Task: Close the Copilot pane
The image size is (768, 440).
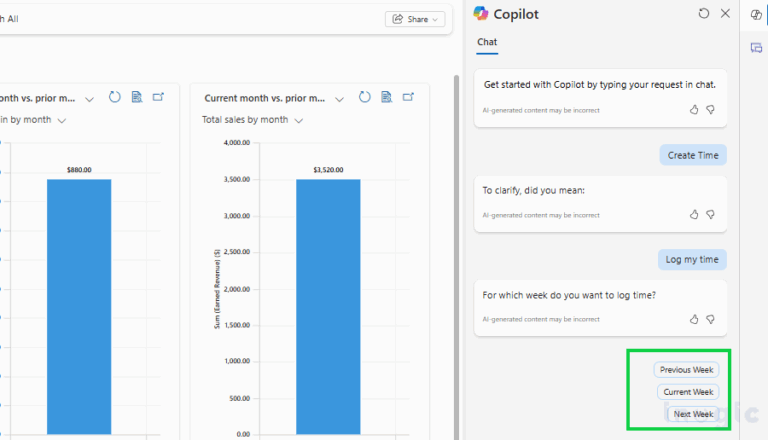Action: tap(725, 14)
